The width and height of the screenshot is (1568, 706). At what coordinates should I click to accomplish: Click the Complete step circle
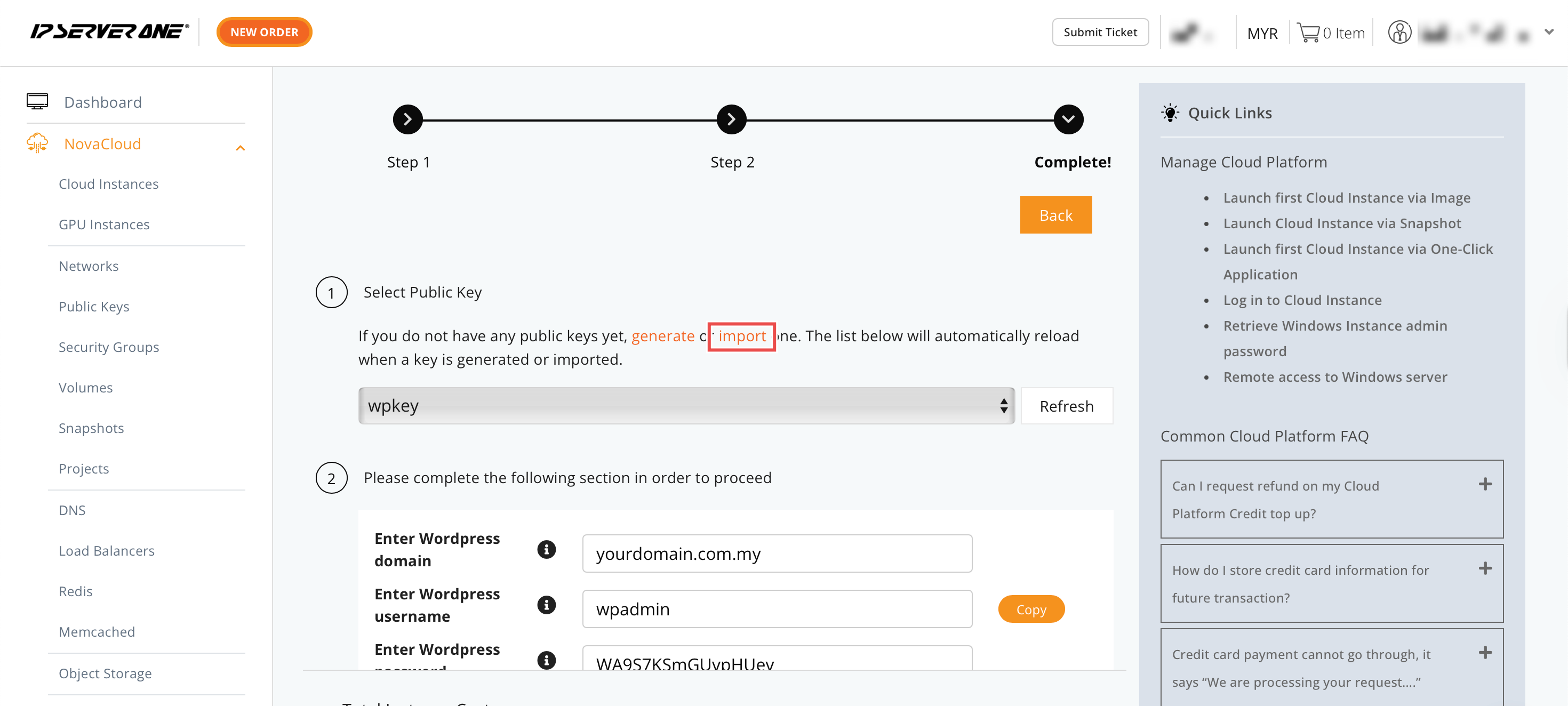tap(1068, 119)
